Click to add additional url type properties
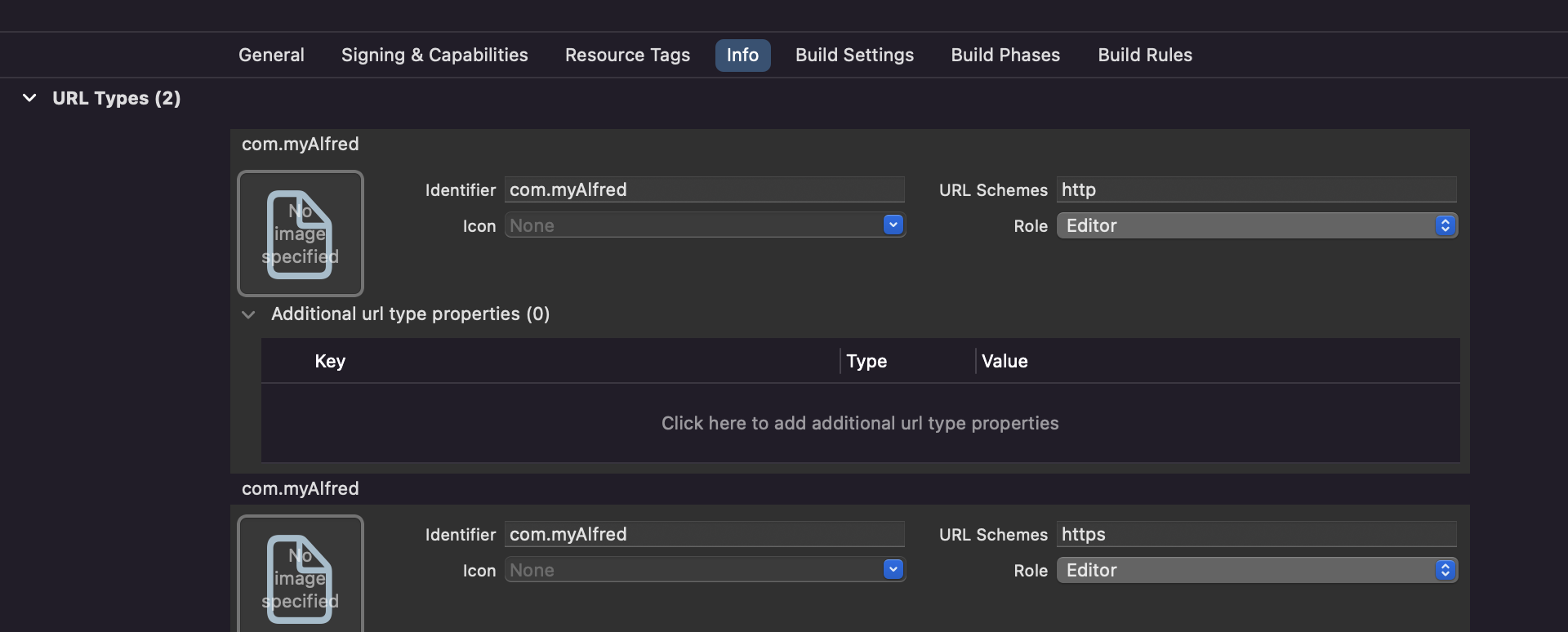Screen dimensions: 1568x632 tap(859, 423)
